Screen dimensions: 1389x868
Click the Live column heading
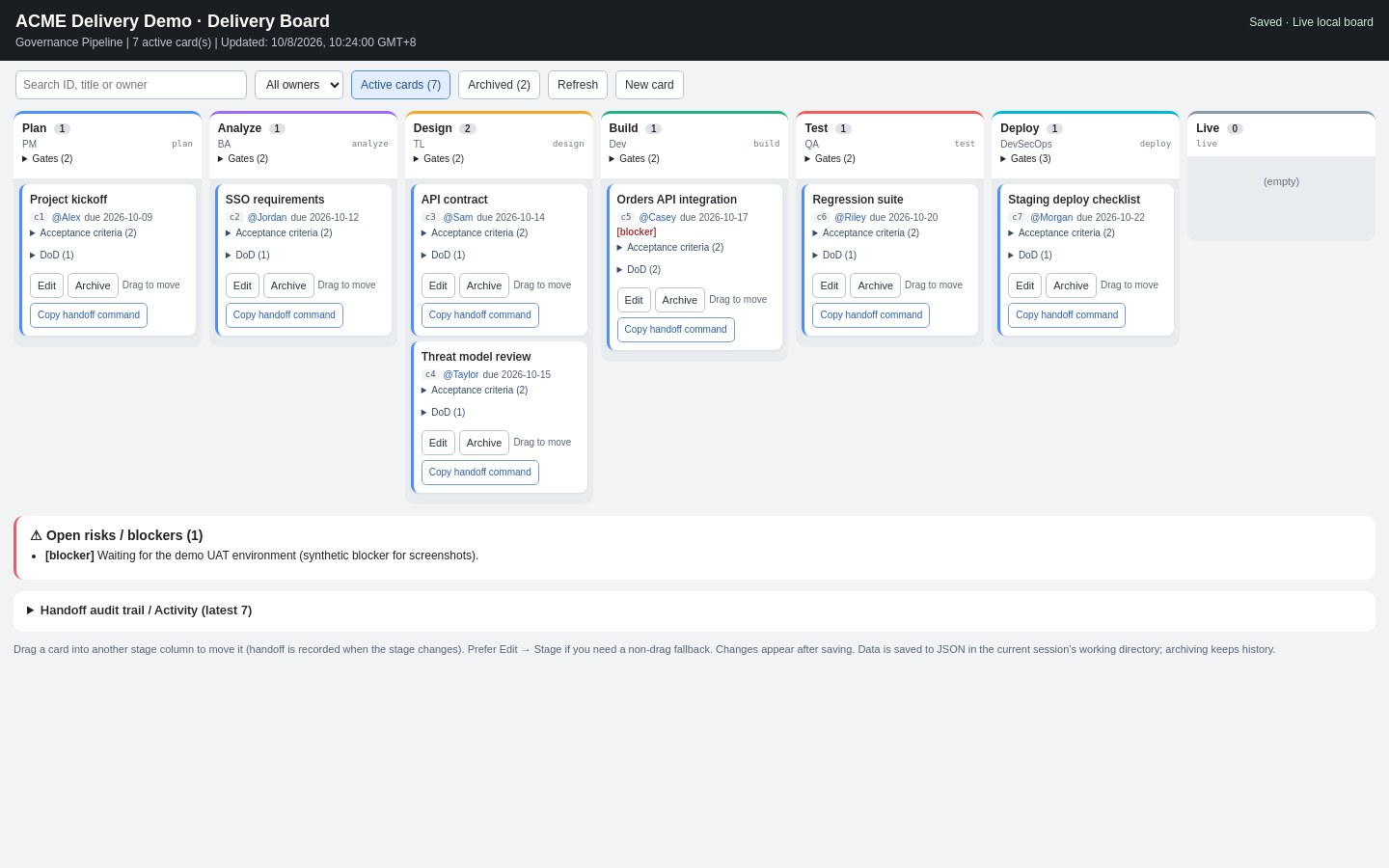(1208, 128)
